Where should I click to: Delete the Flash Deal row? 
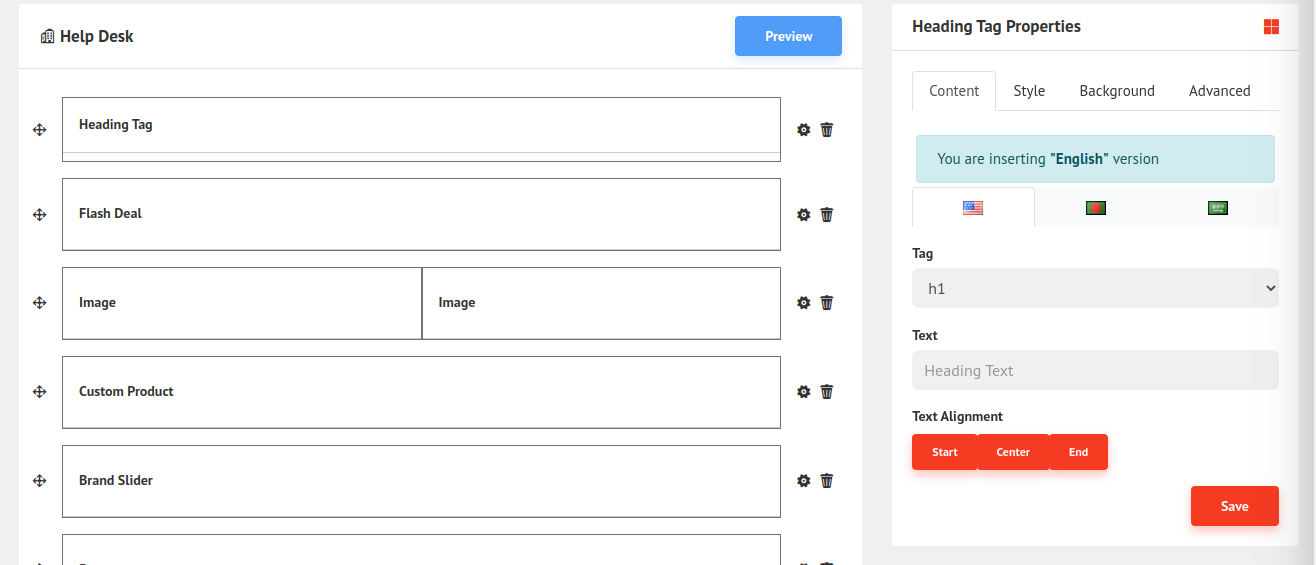(827, 214)
